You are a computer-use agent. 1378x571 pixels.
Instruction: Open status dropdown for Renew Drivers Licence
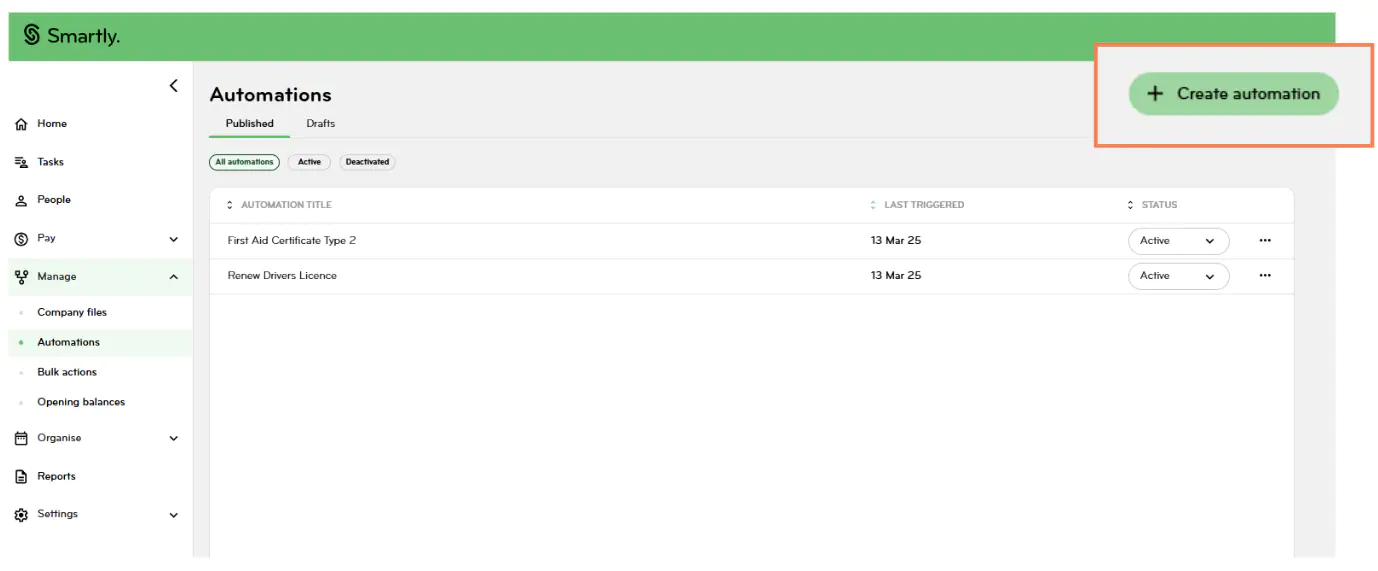(1178, 276)
